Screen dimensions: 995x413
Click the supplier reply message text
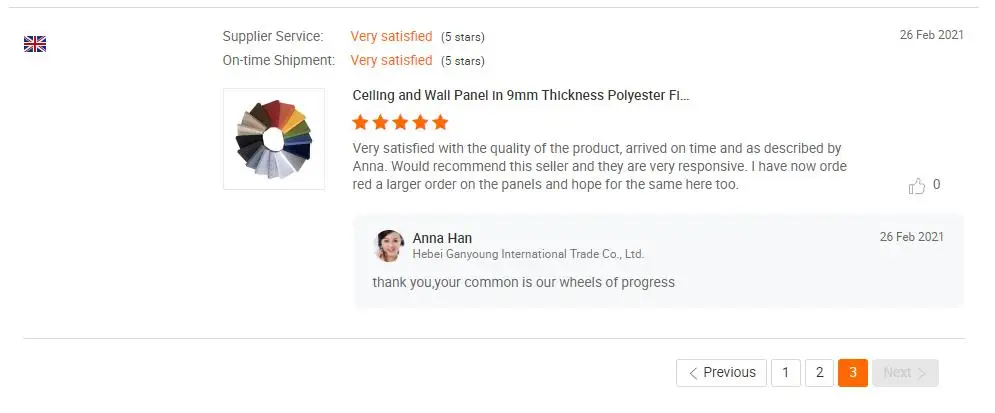pos(523,282)
